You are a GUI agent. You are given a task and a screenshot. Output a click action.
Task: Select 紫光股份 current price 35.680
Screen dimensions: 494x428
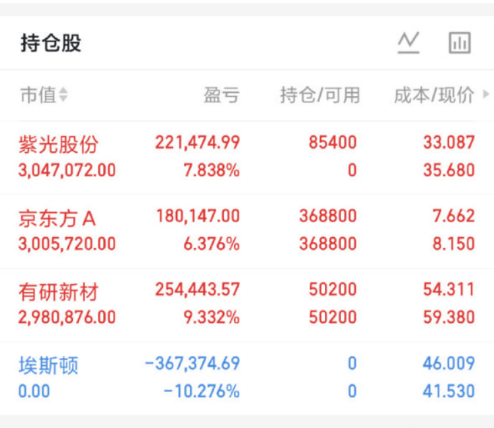click(x=449, y=170)
